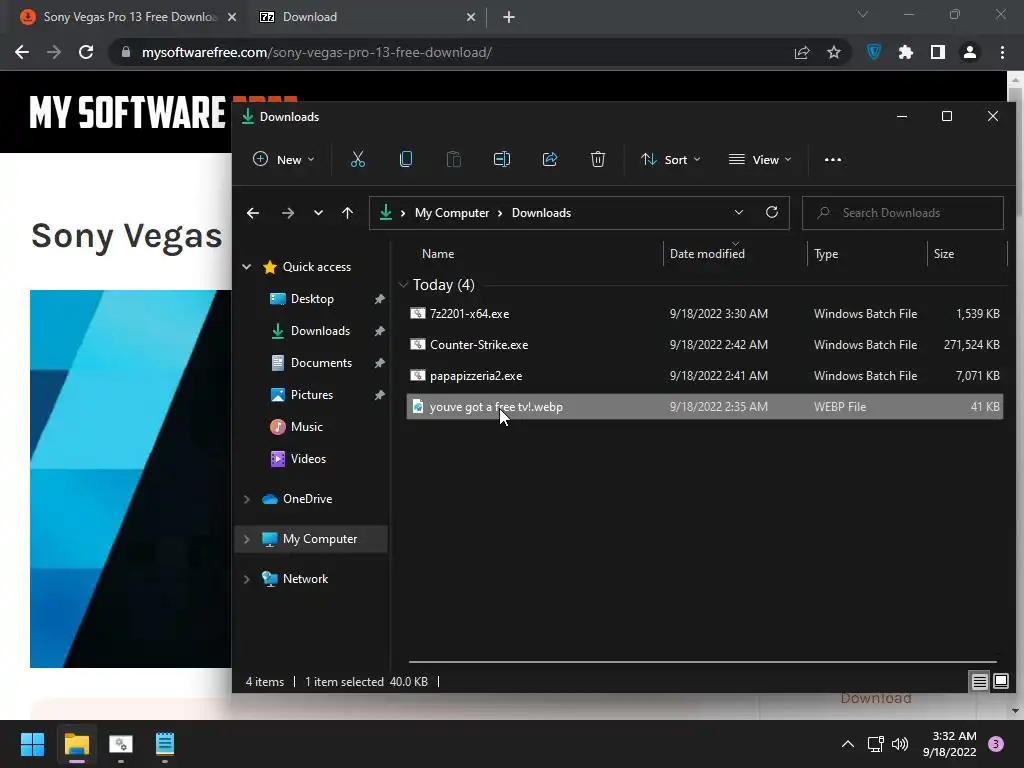Select the Counter-Strike.exe file

tap(704, 345)
